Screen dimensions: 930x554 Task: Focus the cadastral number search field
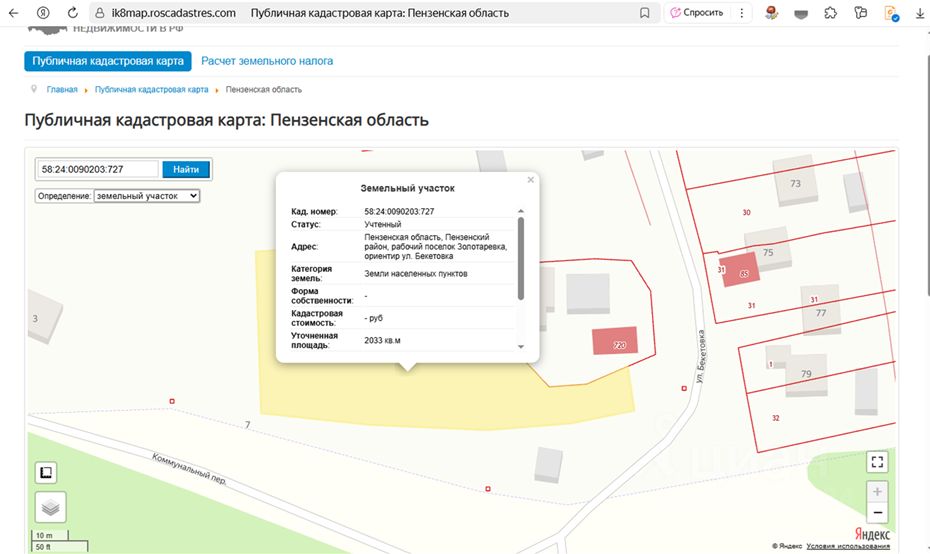[x=98, y=169]
